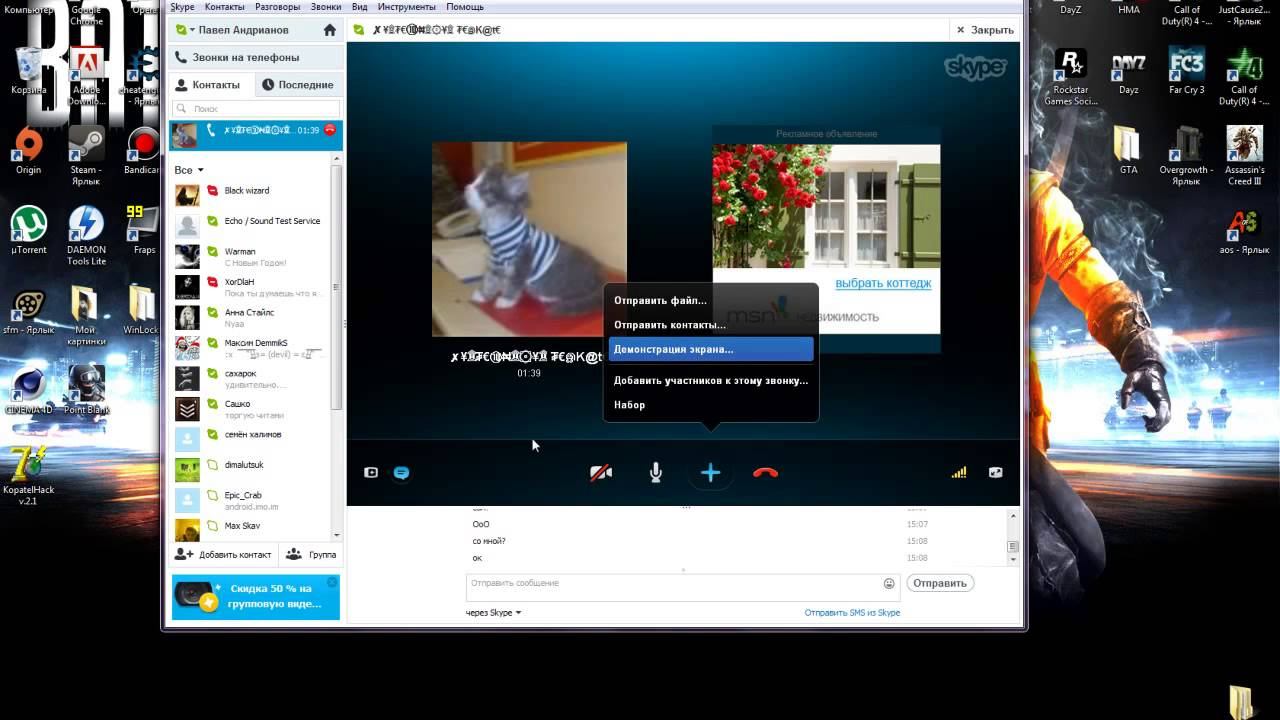Image resolution: width=1280 pixels, height=720 pixels.
Task: Switch to the Контакты tab
Action: coord(212,85)
